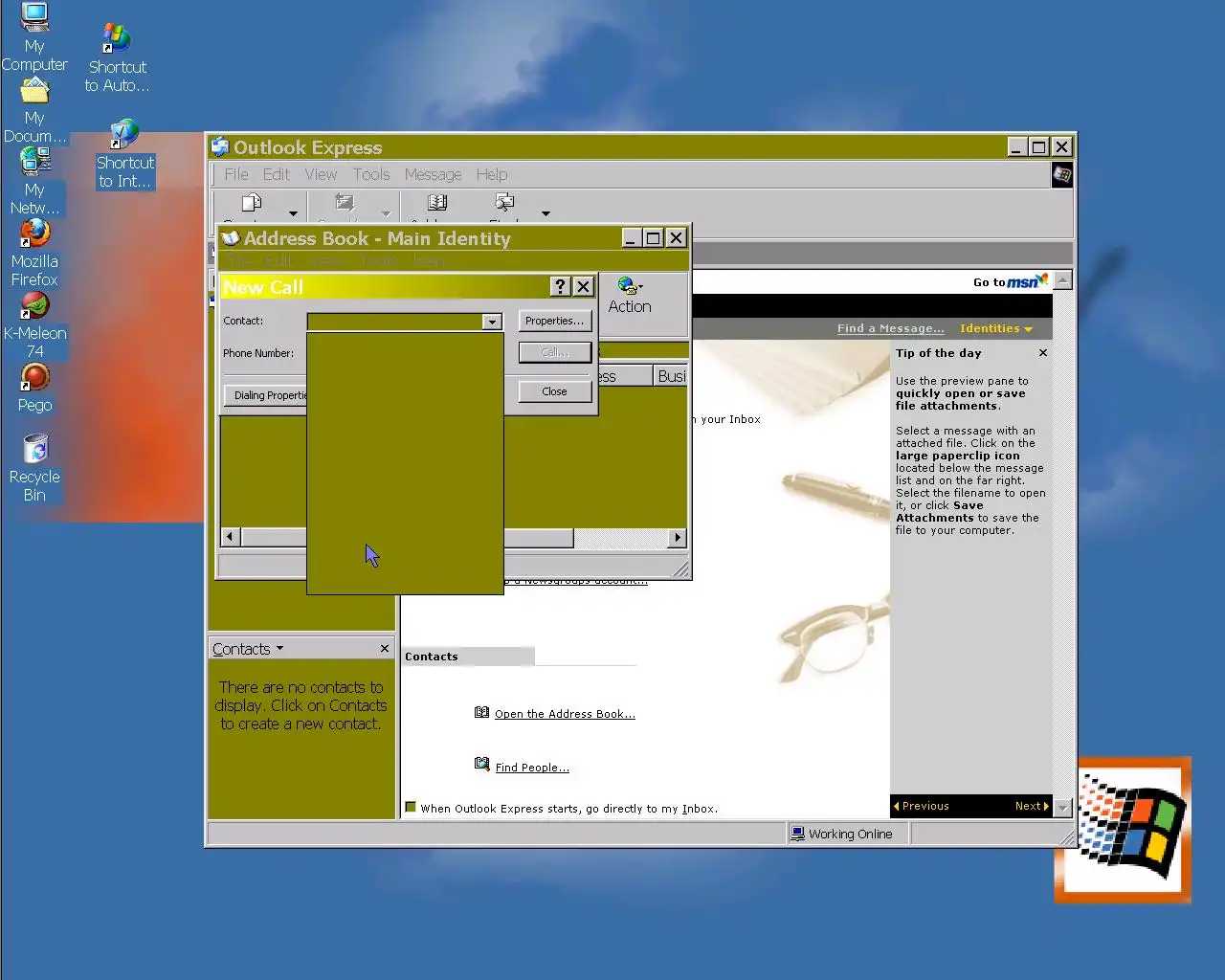Open the Find toolbar dropdown arrow

[546, 213]
